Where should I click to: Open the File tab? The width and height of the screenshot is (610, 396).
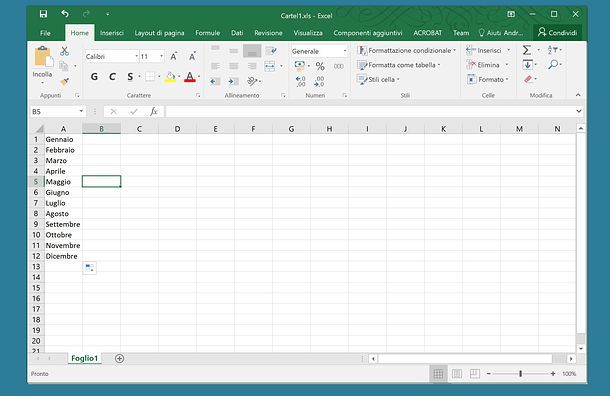point(45,33)
